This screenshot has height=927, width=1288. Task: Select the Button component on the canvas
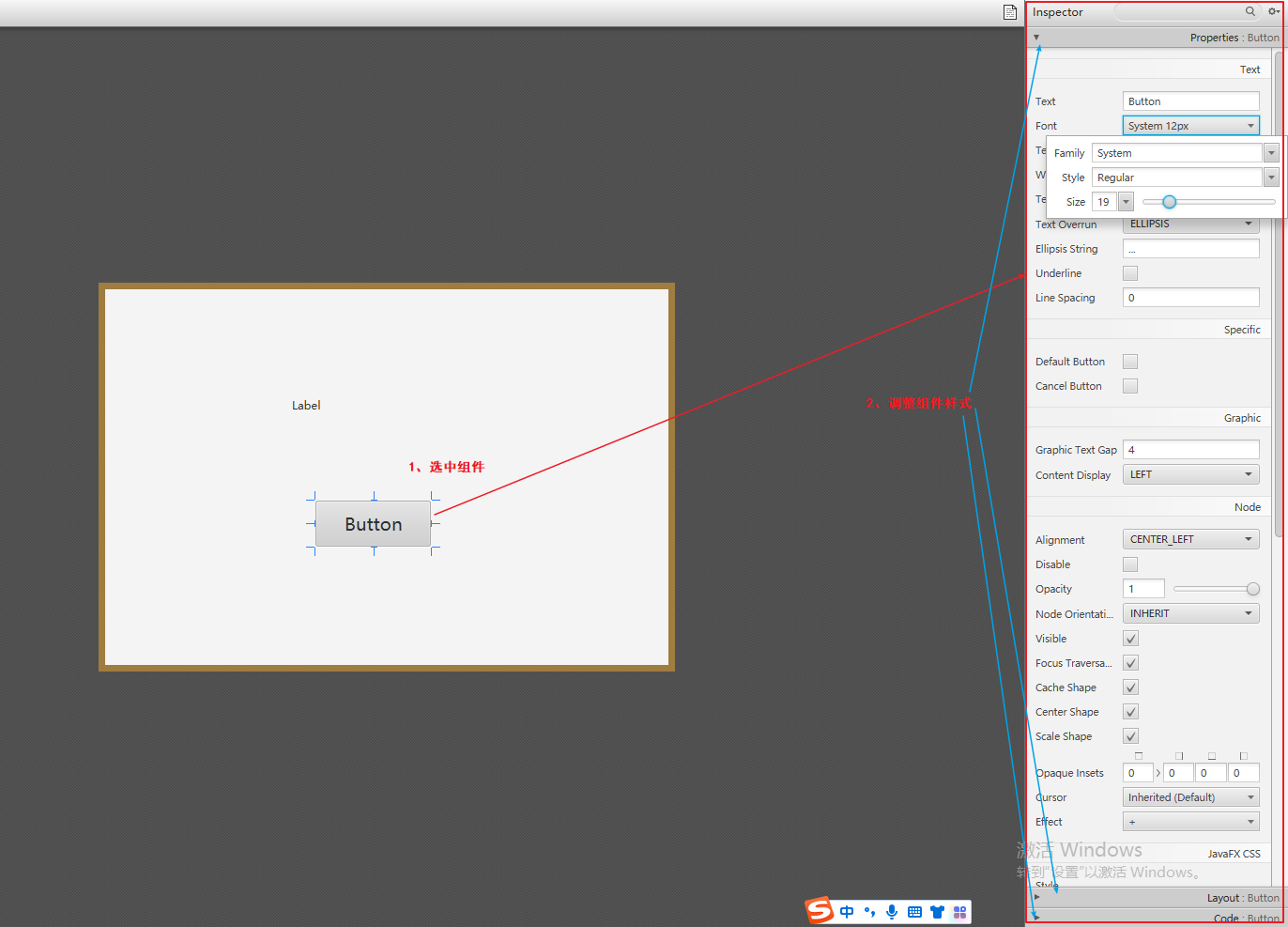[x=372, y=524]
